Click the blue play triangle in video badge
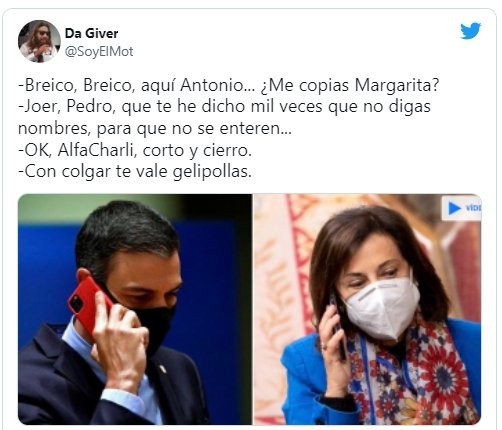 pyautogui.click(x=454, y=208)
